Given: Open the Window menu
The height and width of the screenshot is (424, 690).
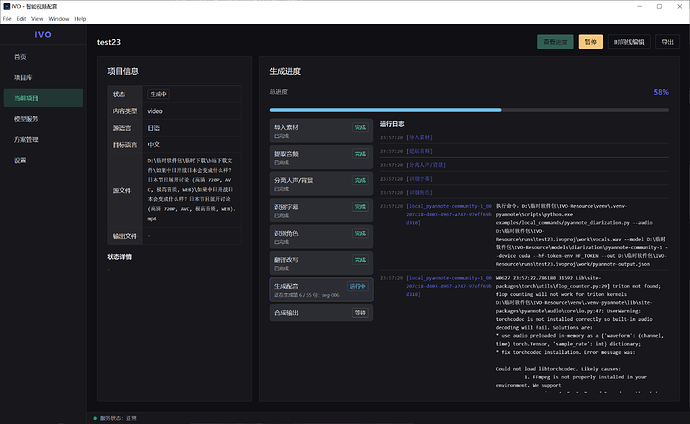Looking at the screenshot, I should coord(59,19).
